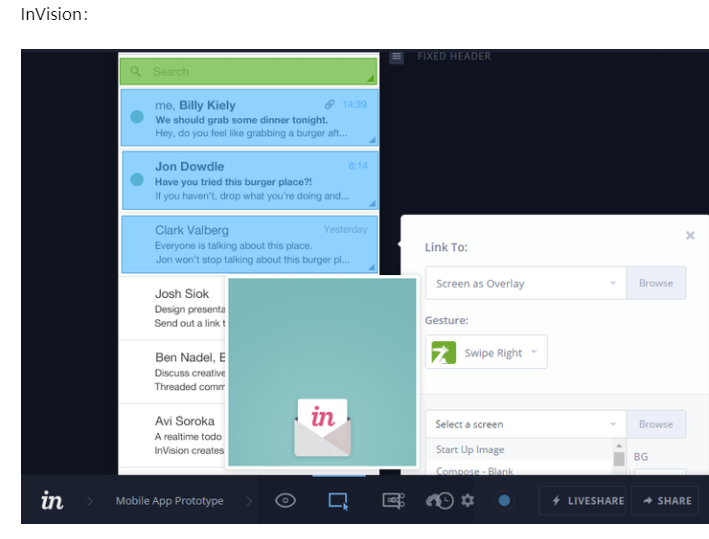Click Browse next to Select a screen
This screenshot has width=709, height=539.
pos(656,424)
